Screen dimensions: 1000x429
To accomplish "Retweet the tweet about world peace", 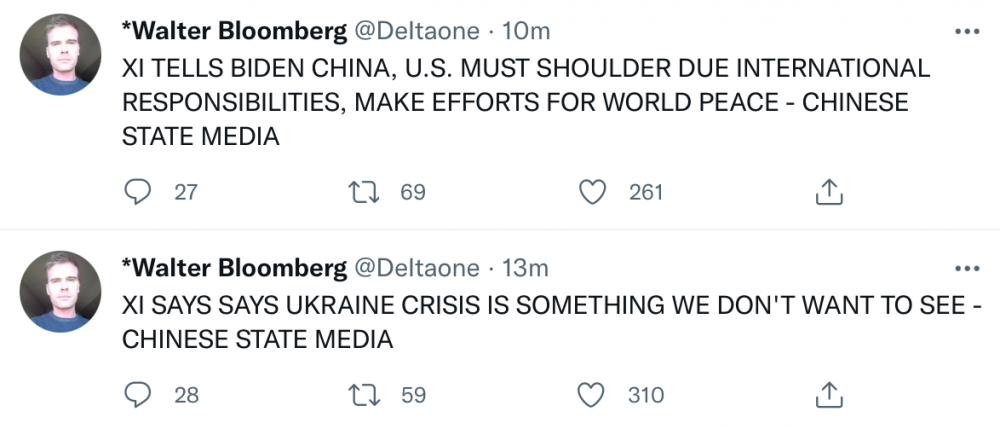I will [x=367, y=192].
